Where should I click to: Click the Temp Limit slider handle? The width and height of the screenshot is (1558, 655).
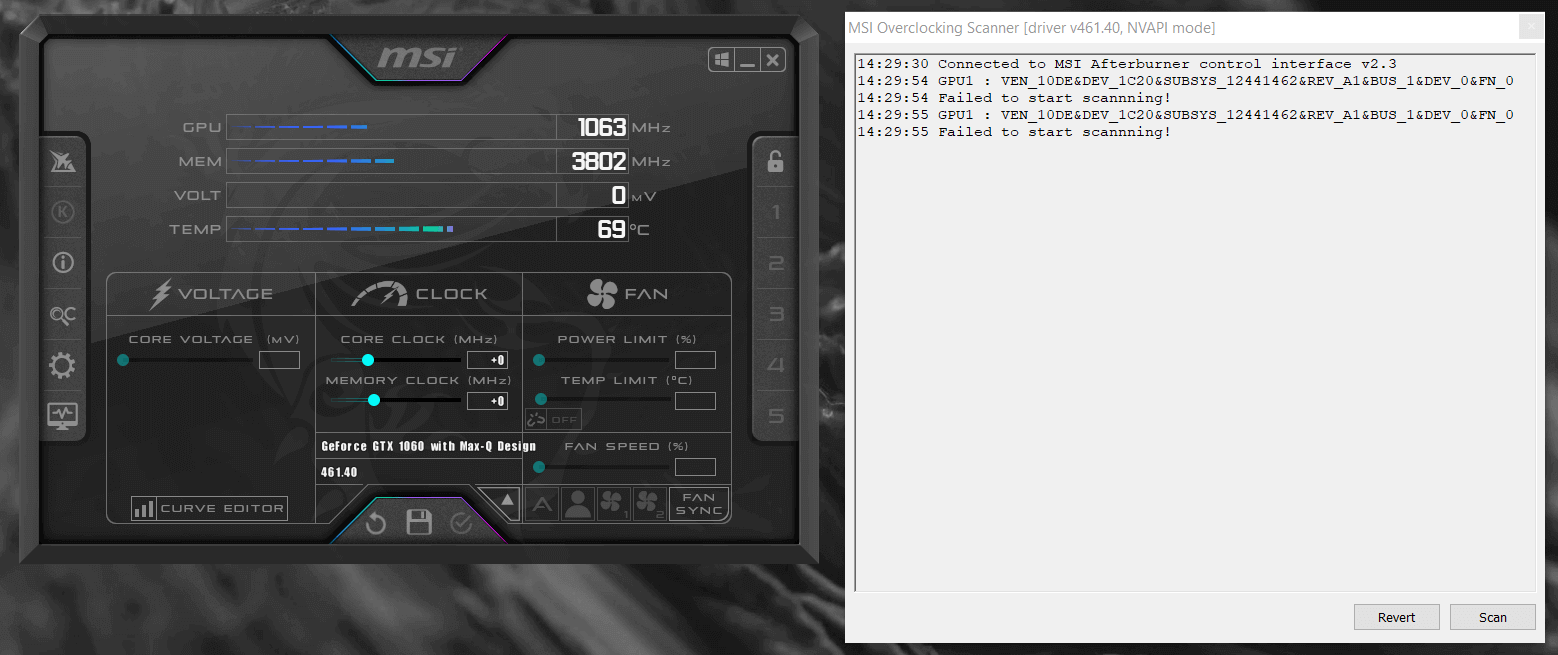tap(540, 400)
